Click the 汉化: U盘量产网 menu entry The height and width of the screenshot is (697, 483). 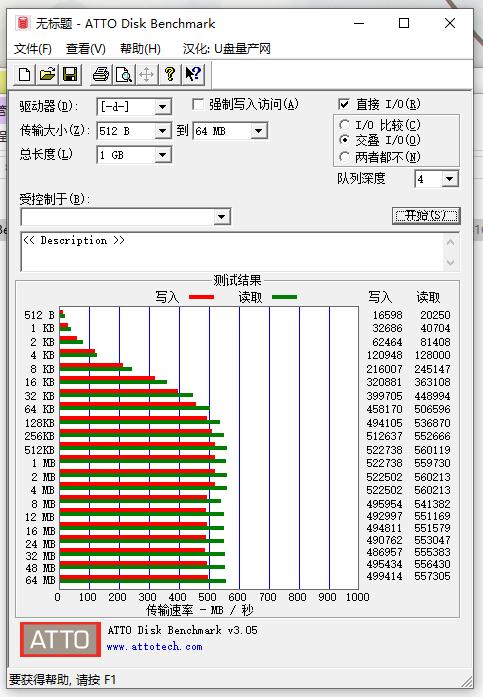(x=227, y=48)
